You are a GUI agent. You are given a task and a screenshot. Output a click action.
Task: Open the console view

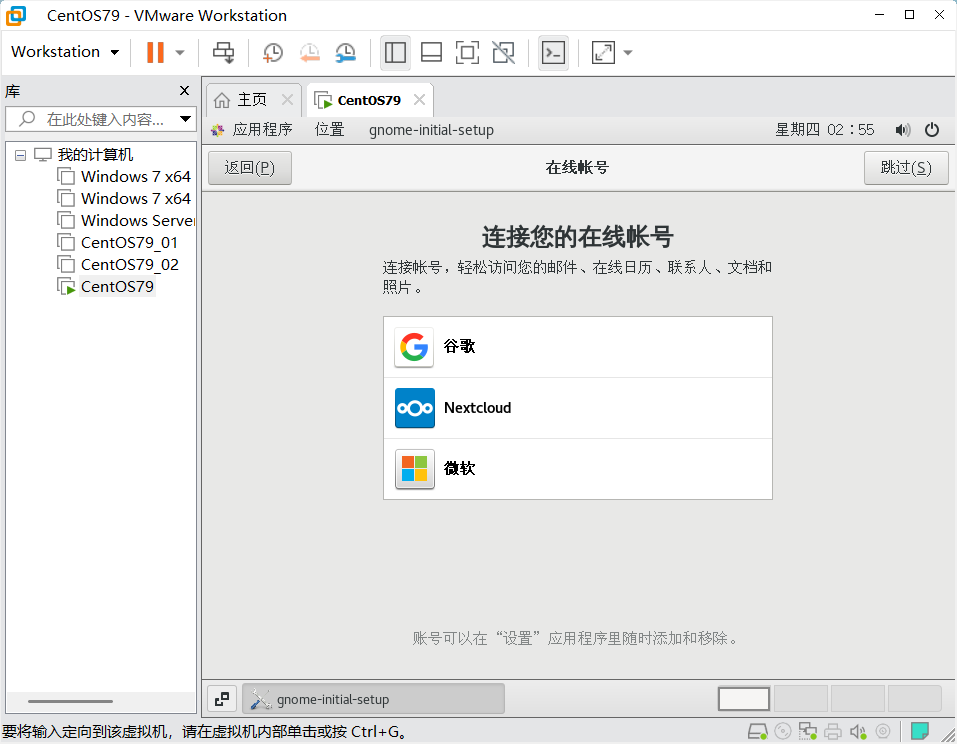(x=554, y=52)
